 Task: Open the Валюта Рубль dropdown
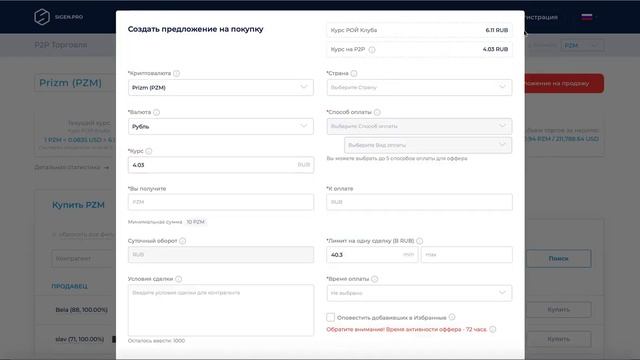click(221, 127)
